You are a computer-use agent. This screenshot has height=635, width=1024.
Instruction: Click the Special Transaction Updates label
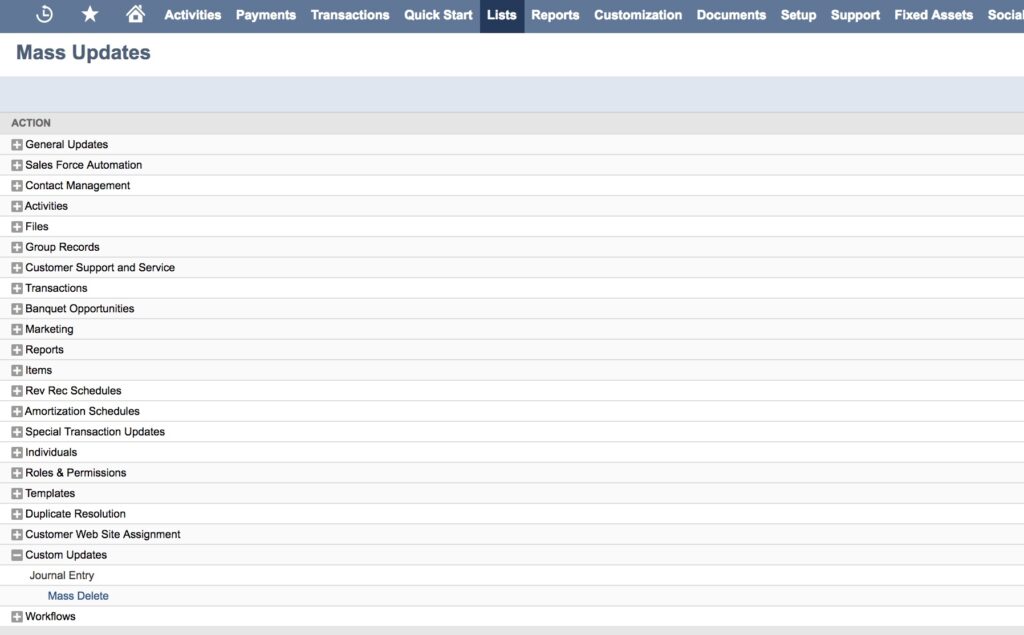(x=95, y=432)
